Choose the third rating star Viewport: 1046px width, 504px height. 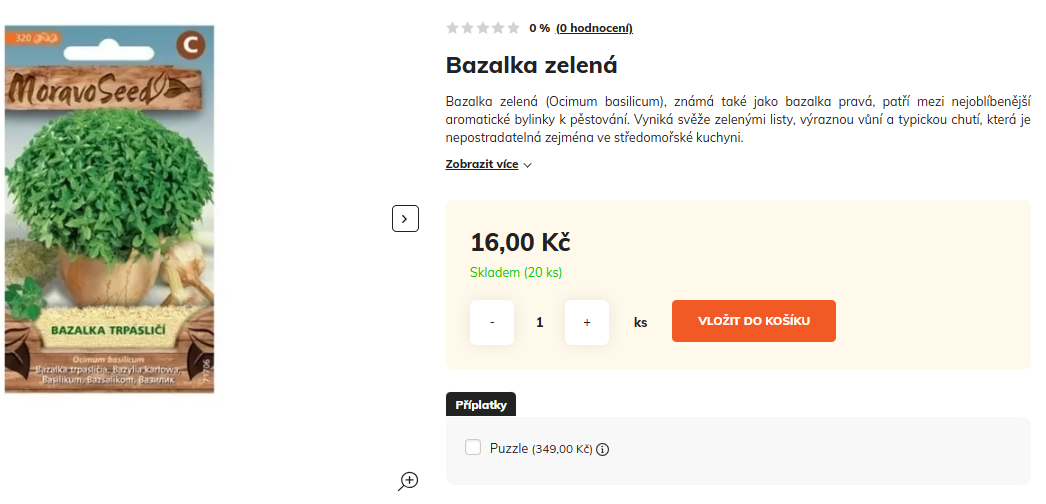pos(483,28)
